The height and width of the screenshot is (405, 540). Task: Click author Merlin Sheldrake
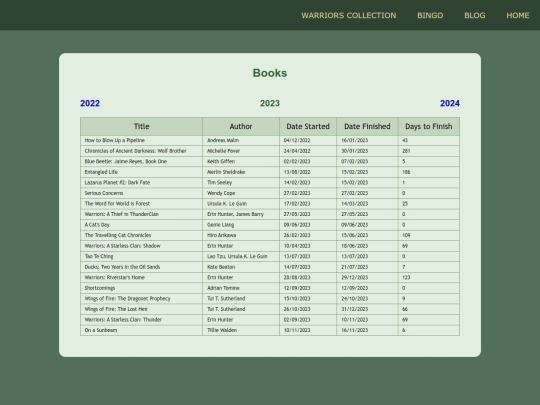point(226,172)
